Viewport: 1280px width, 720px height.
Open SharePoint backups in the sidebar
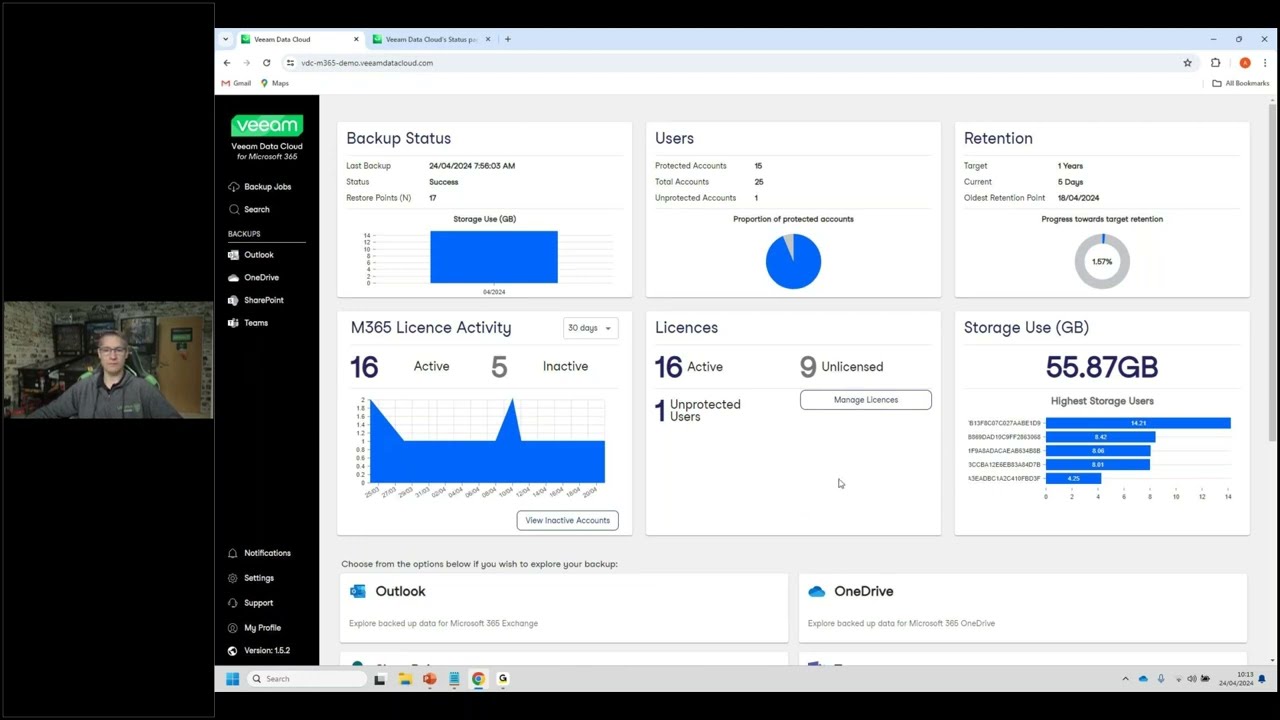256,300
